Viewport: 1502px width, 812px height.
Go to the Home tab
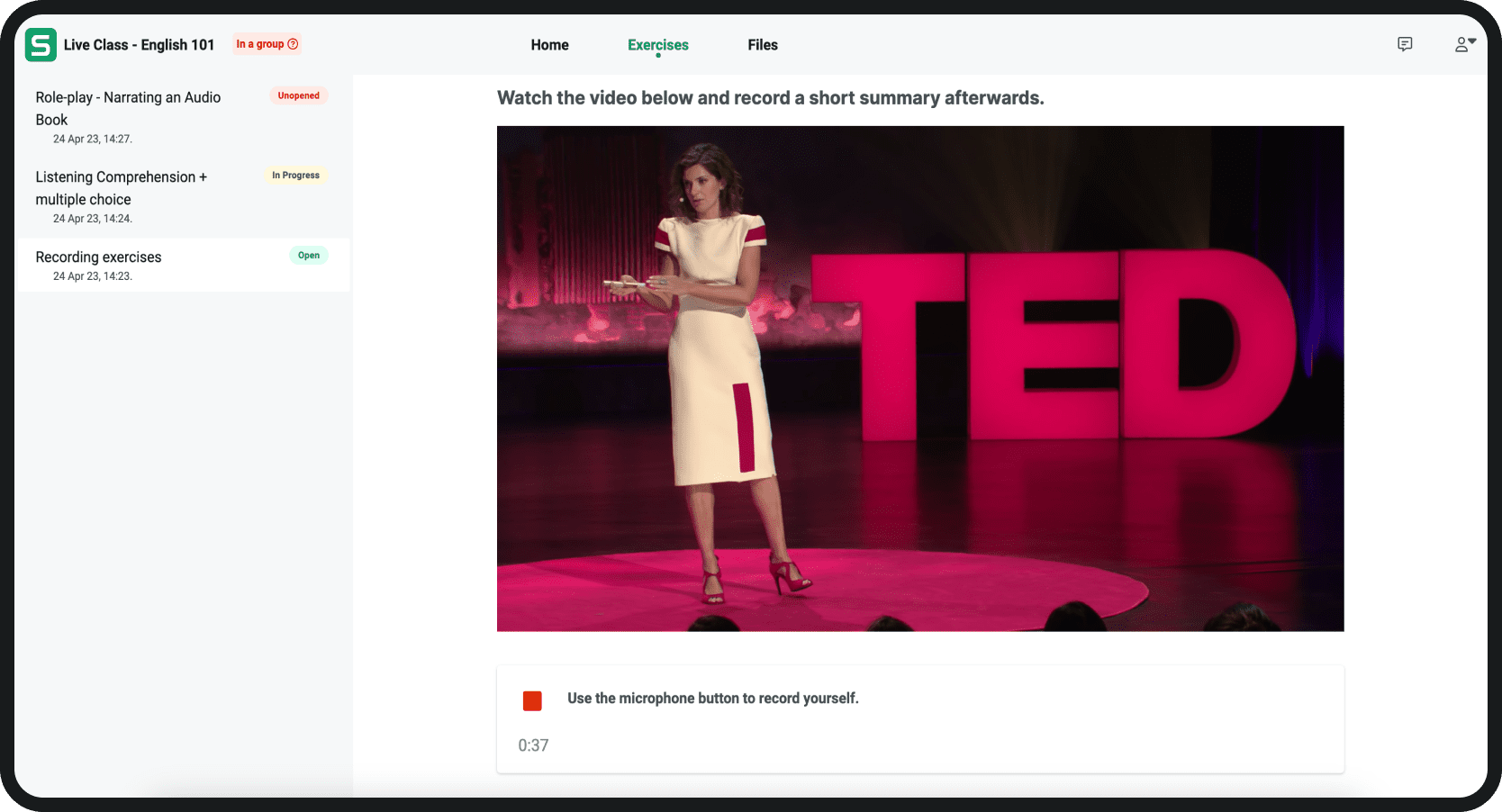point(549,45)
